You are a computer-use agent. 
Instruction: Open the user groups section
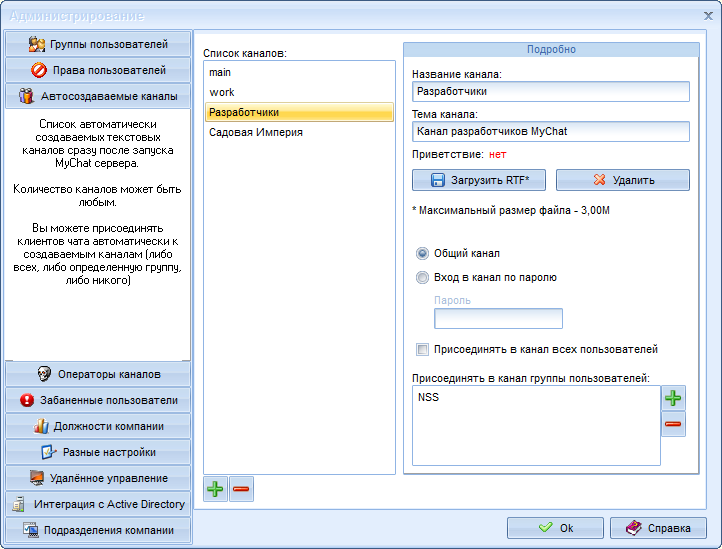pos(98,44)
